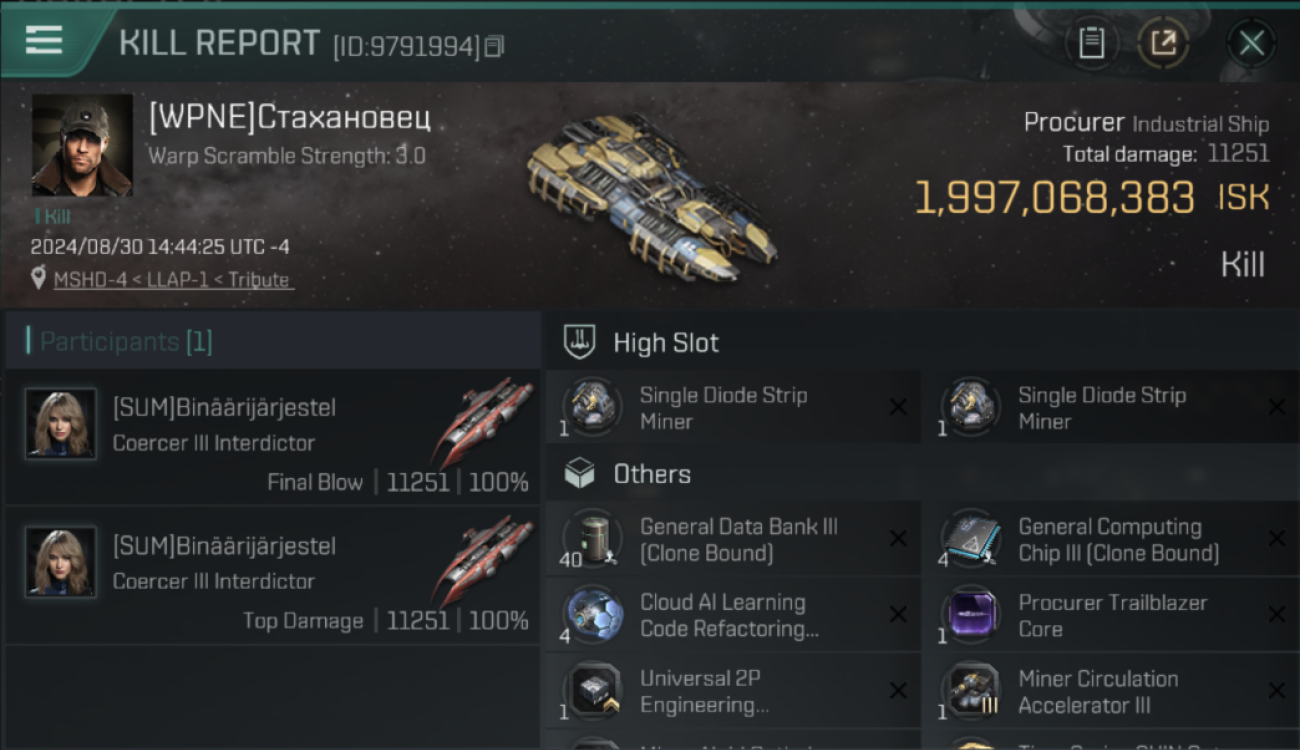Toggle X mark beside General Data Bank III
The width and height of the screenshot is (1300, 750).
pyautogui.click(x=898, y=539)
